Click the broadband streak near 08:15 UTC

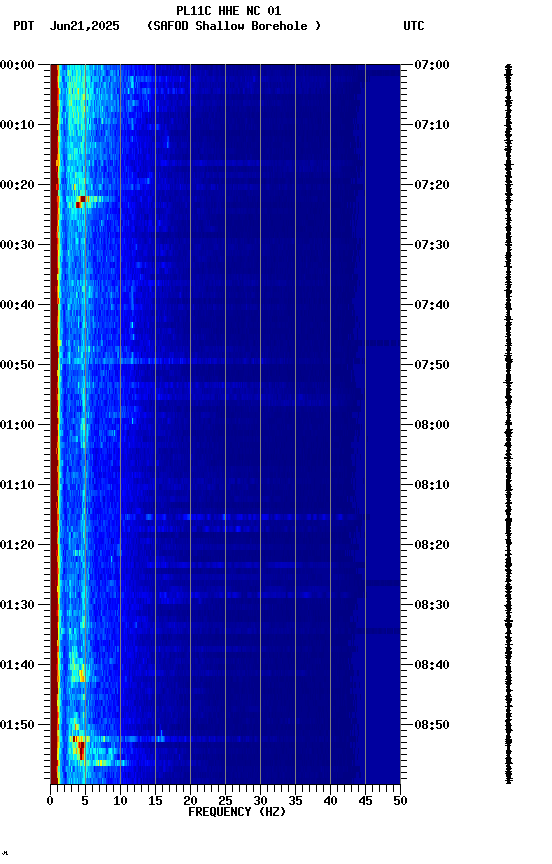[245, 517]
